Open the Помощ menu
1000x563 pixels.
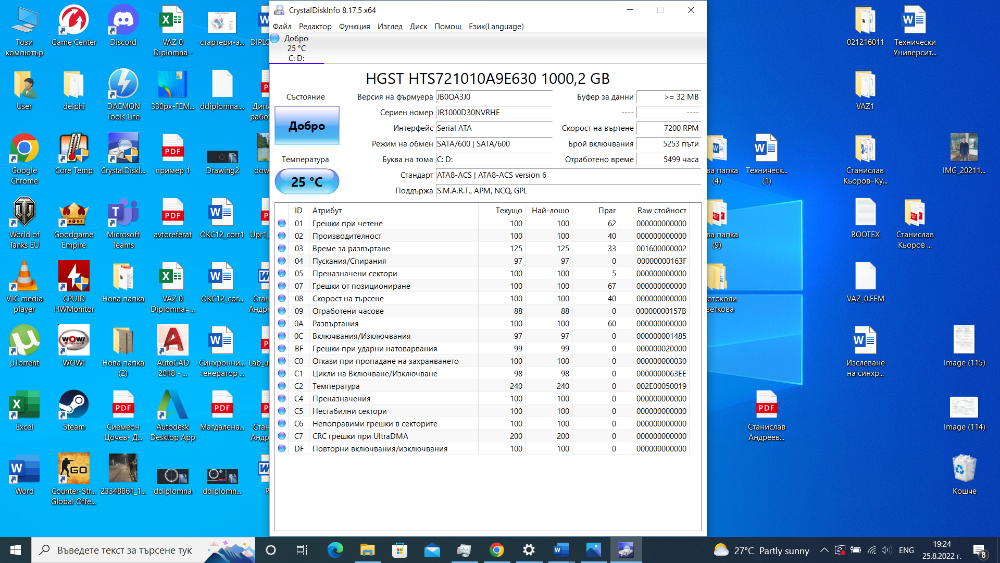[448, 26]
